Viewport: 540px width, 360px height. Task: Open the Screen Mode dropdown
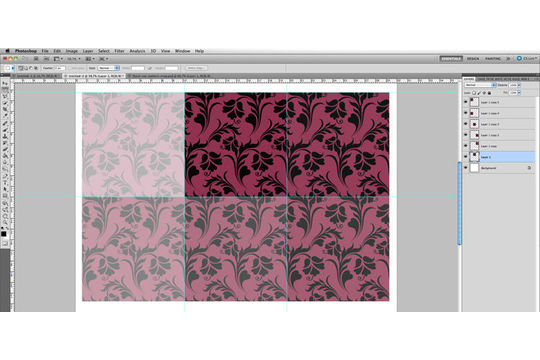(104, 59)
